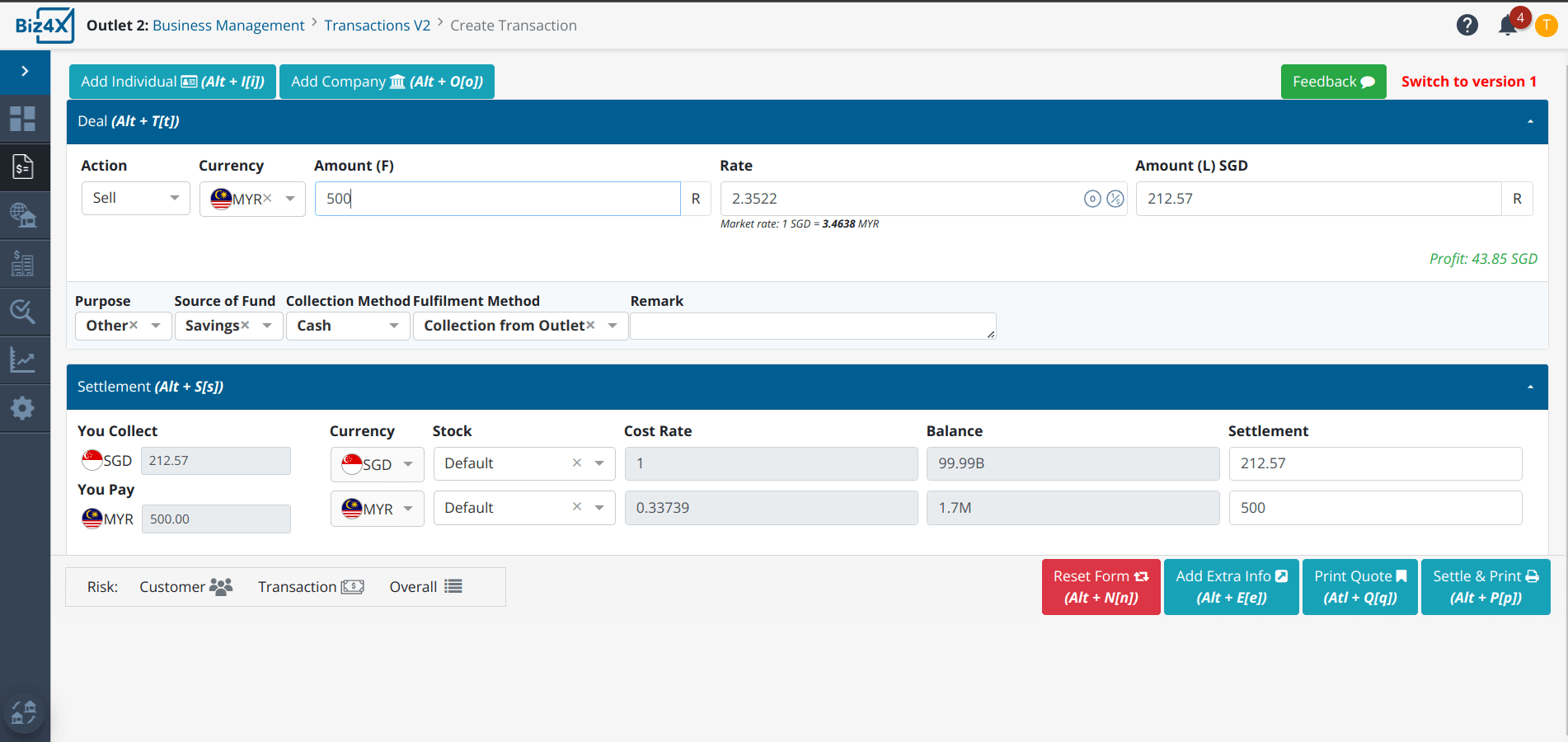The image size is (1568, 742).
Task: Open the SGD row Stock Default dropdown
Action: [523, 463]
